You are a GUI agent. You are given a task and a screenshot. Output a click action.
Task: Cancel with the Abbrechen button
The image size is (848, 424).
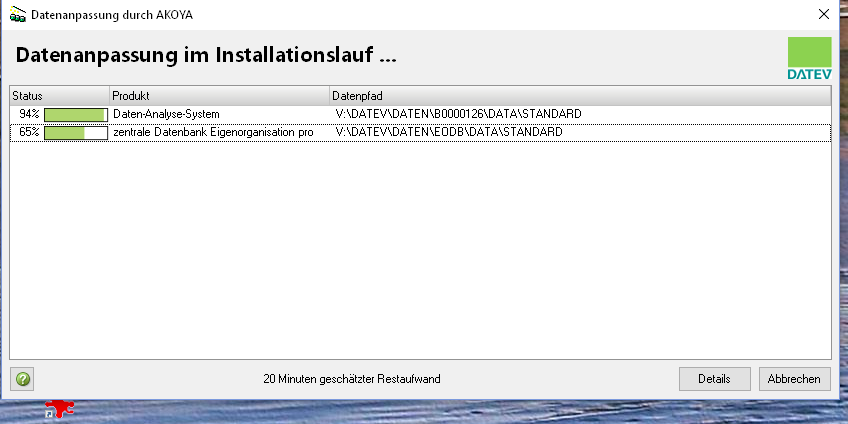pyautogui.click(x=794, y=379)
